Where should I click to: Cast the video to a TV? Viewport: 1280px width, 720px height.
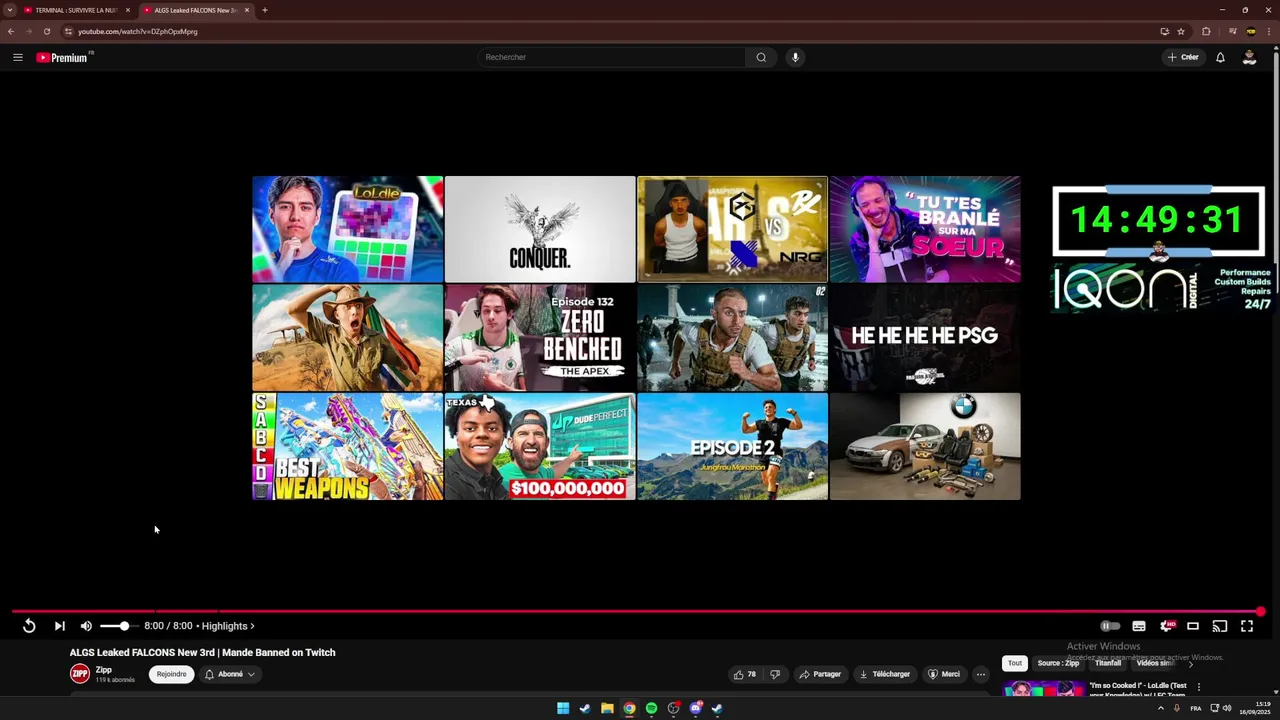[x=1220, y=626]
